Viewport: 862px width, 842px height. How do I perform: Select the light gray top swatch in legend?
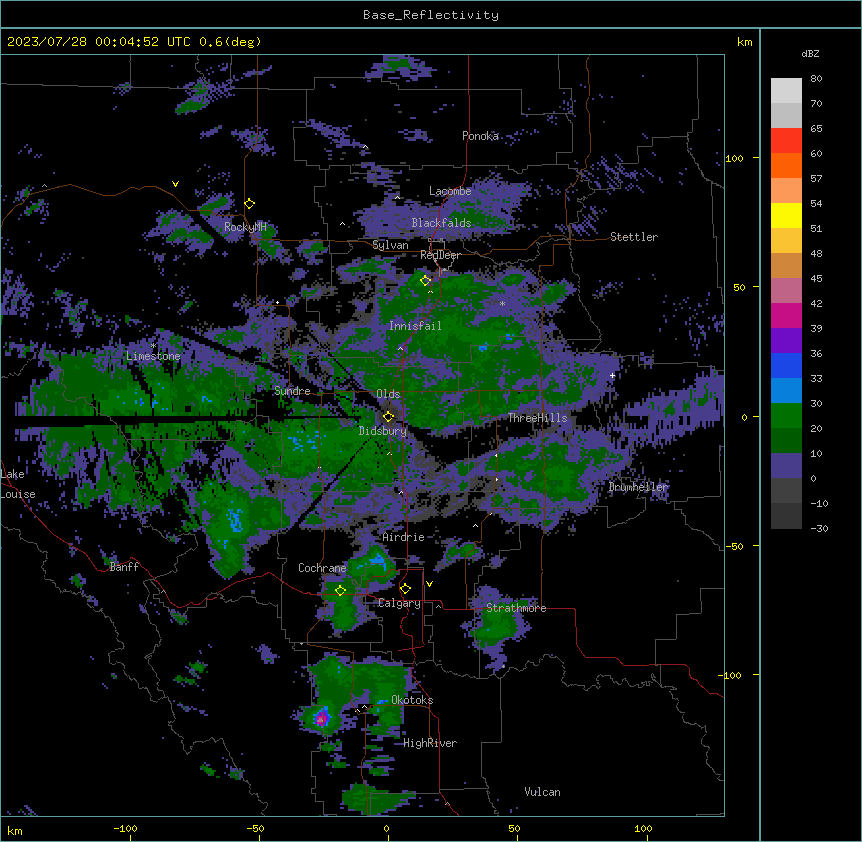coord(786,90)
